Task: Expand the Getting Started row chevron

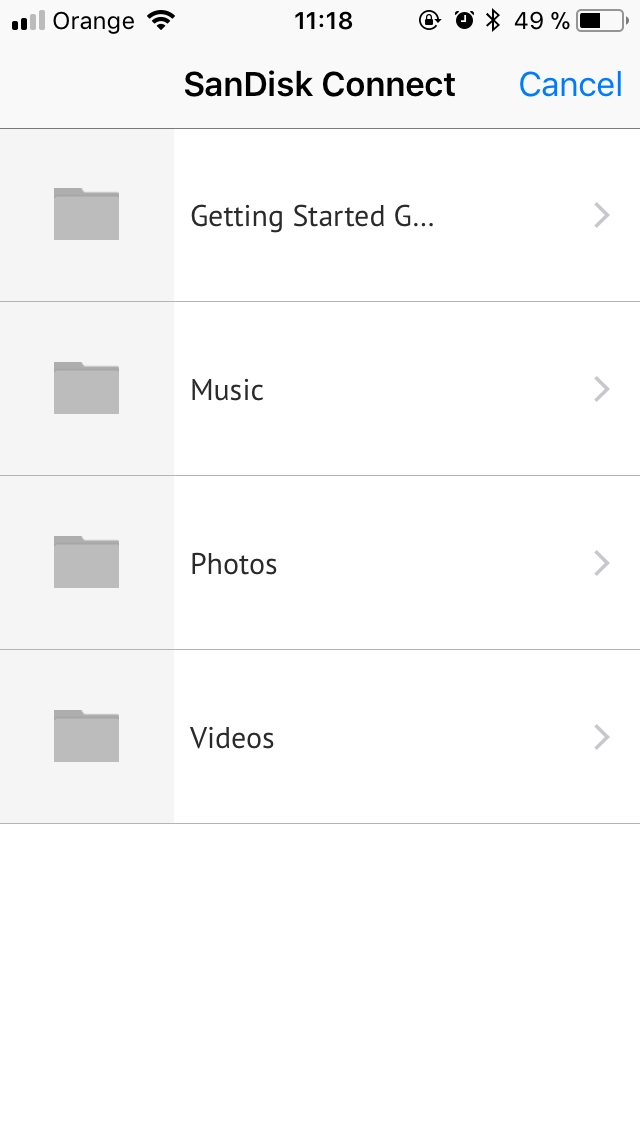Action: (602, 215)
